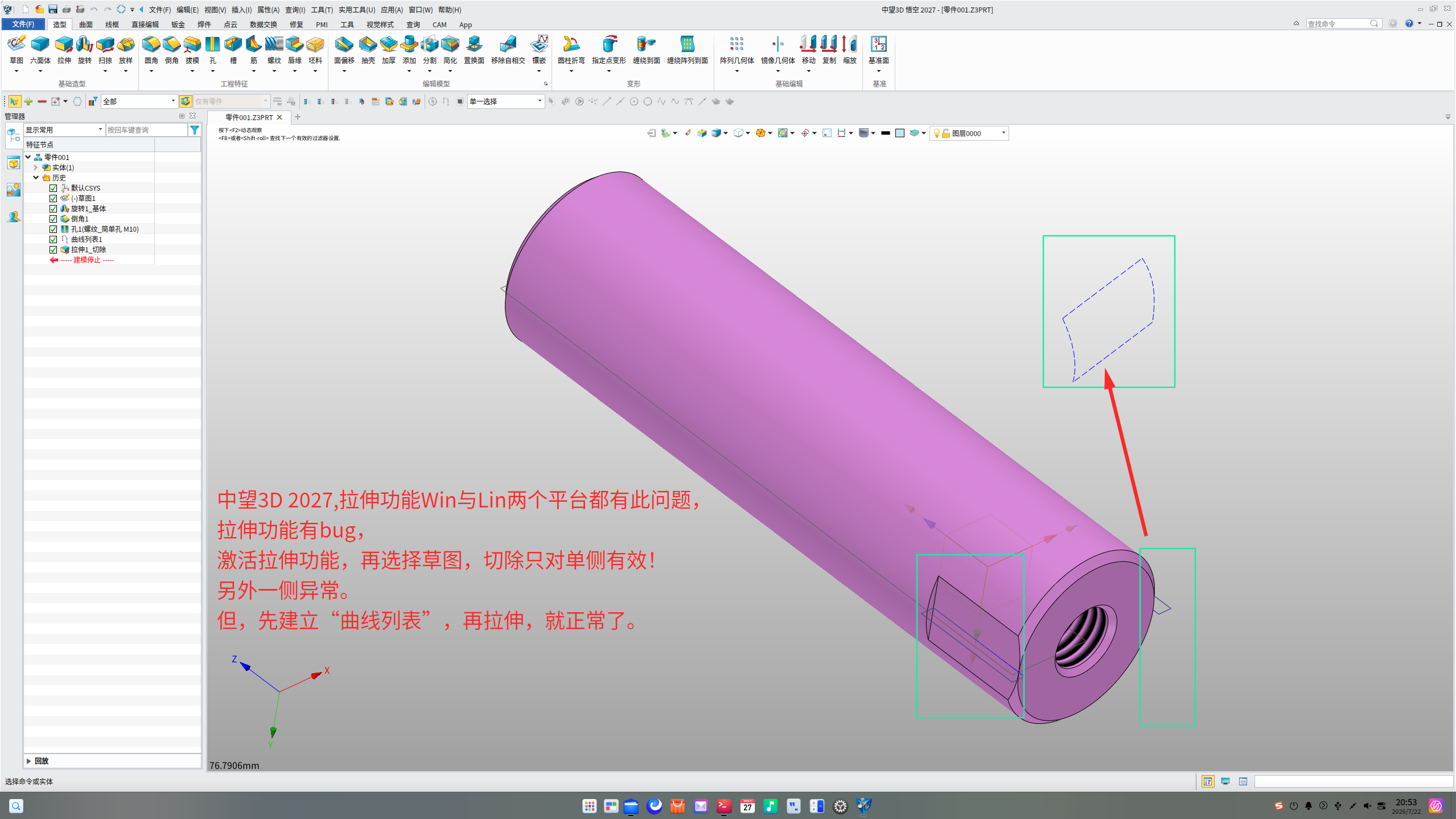Click the 镜像几何体 mirror geometry tool
Image resolution: width=1456 pixels, height=819 pixels.
pos(778,50)
